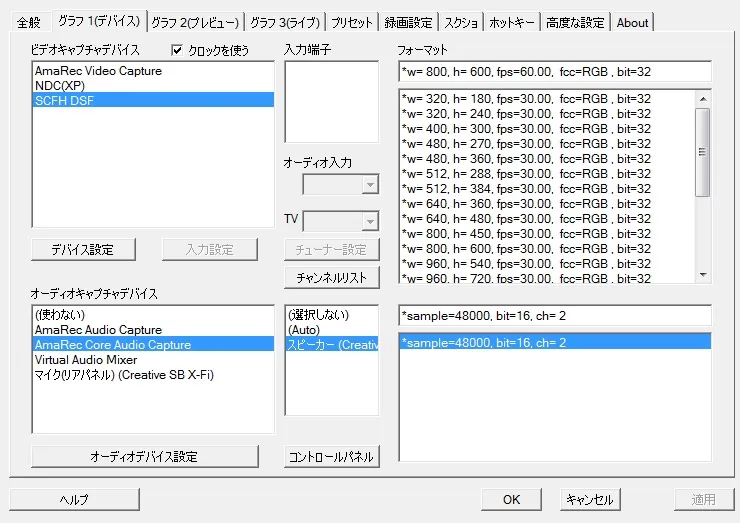The width and height of the screenshot is (740, 523).
Task: Expand the TV dropdown
Action: [x=370, y=221]
